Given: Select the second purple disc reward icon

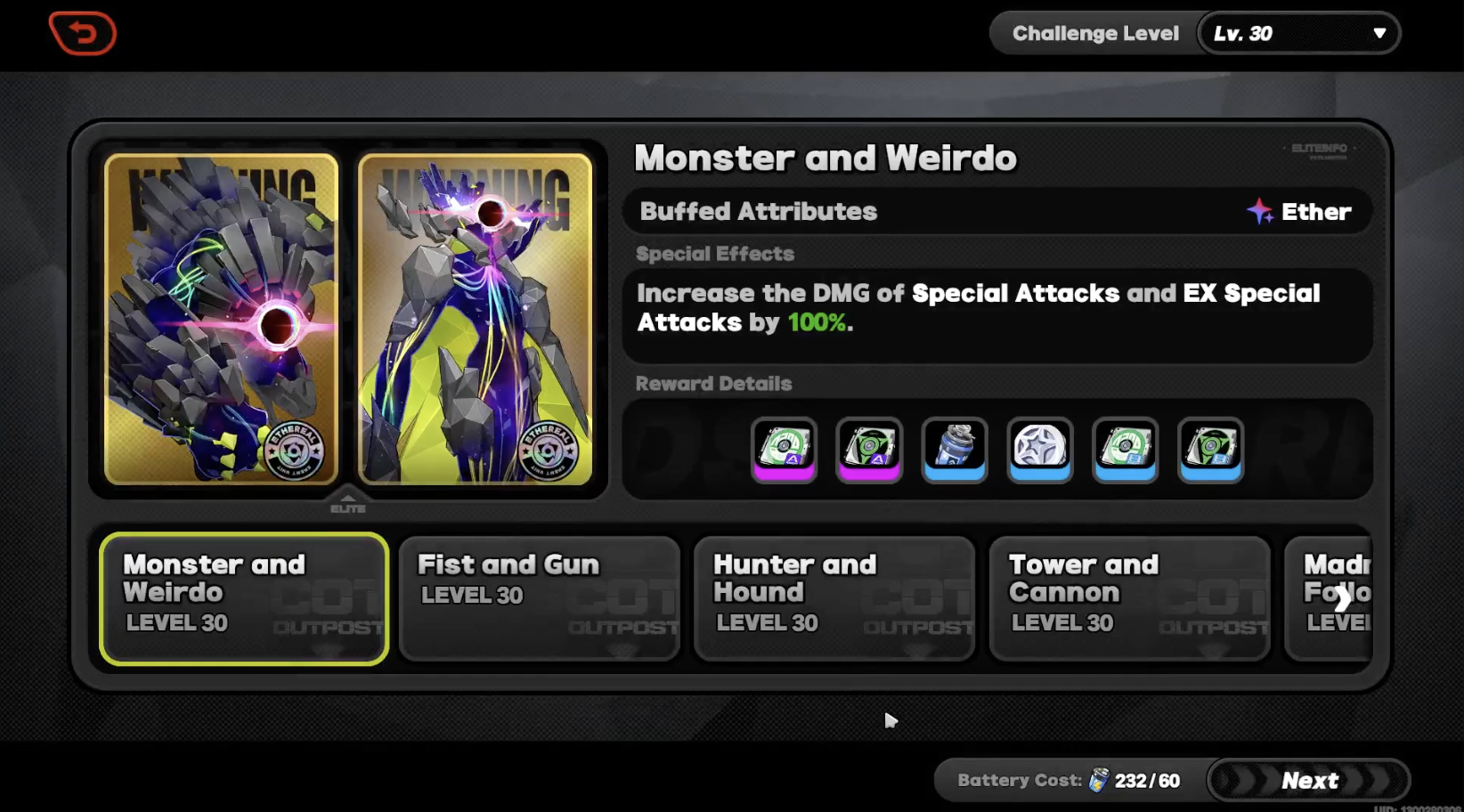Looking at the screenshot, I should coord(869,450).
